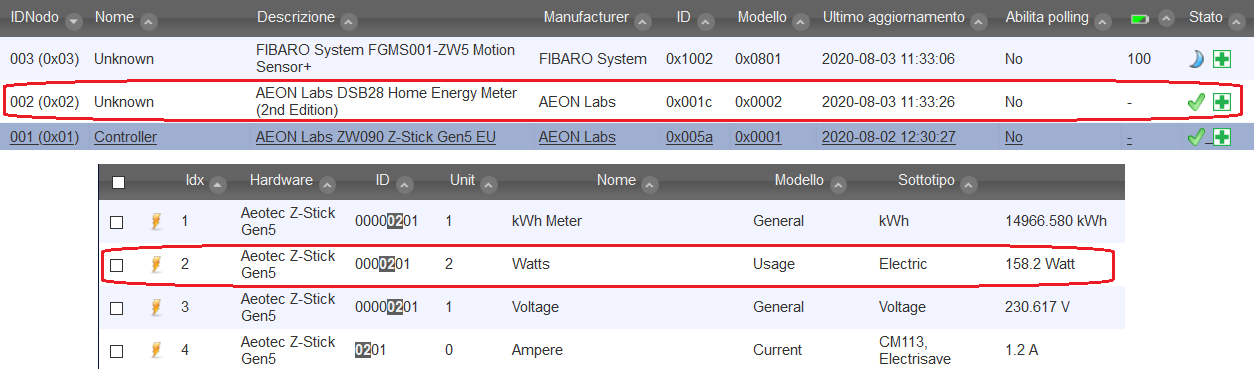Select the FIBARO Motion Sensor+ node row
This screenshot has height=369, width=1254.
[x=627, y=59]
